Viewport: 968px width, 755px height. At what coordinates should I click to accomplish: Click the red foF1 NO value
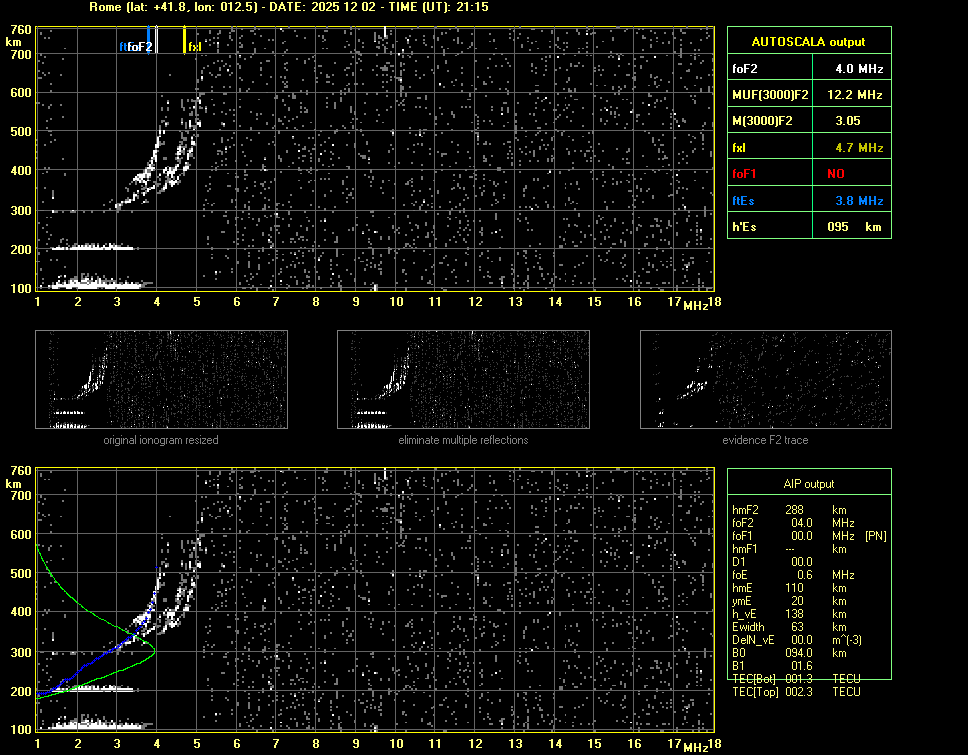click(836, 173)
